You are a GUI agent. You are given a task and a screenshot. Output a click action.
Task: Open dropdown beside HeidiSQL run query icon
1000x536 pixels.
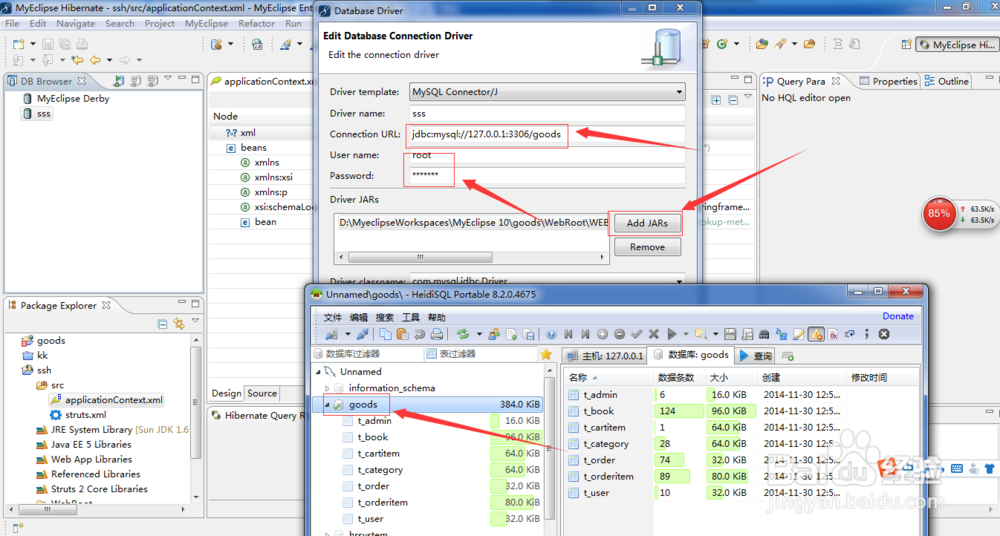click(686, 334)
